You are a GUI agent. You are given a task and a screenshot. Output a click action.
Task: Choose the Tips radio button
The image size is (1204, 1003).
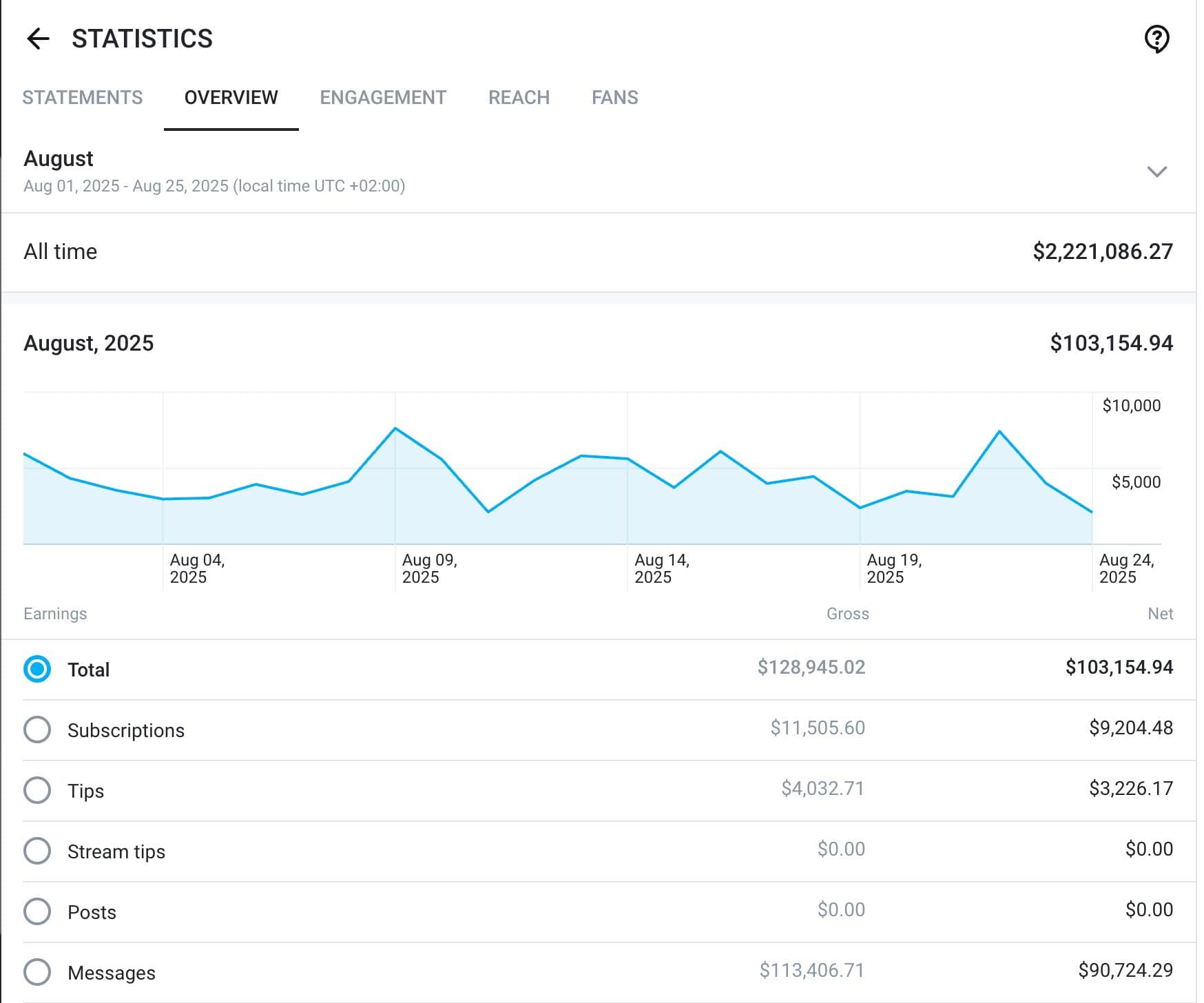coord(37,790)
